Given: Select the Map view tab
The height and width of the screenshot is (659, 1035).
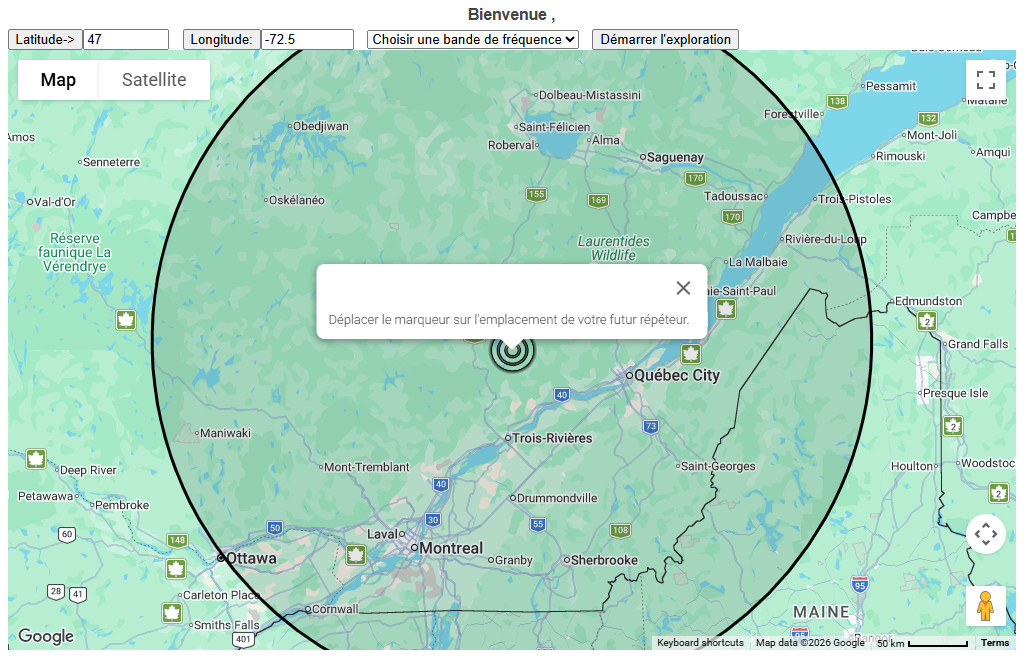Looking at the screenshot, I should tap(58, 80).
